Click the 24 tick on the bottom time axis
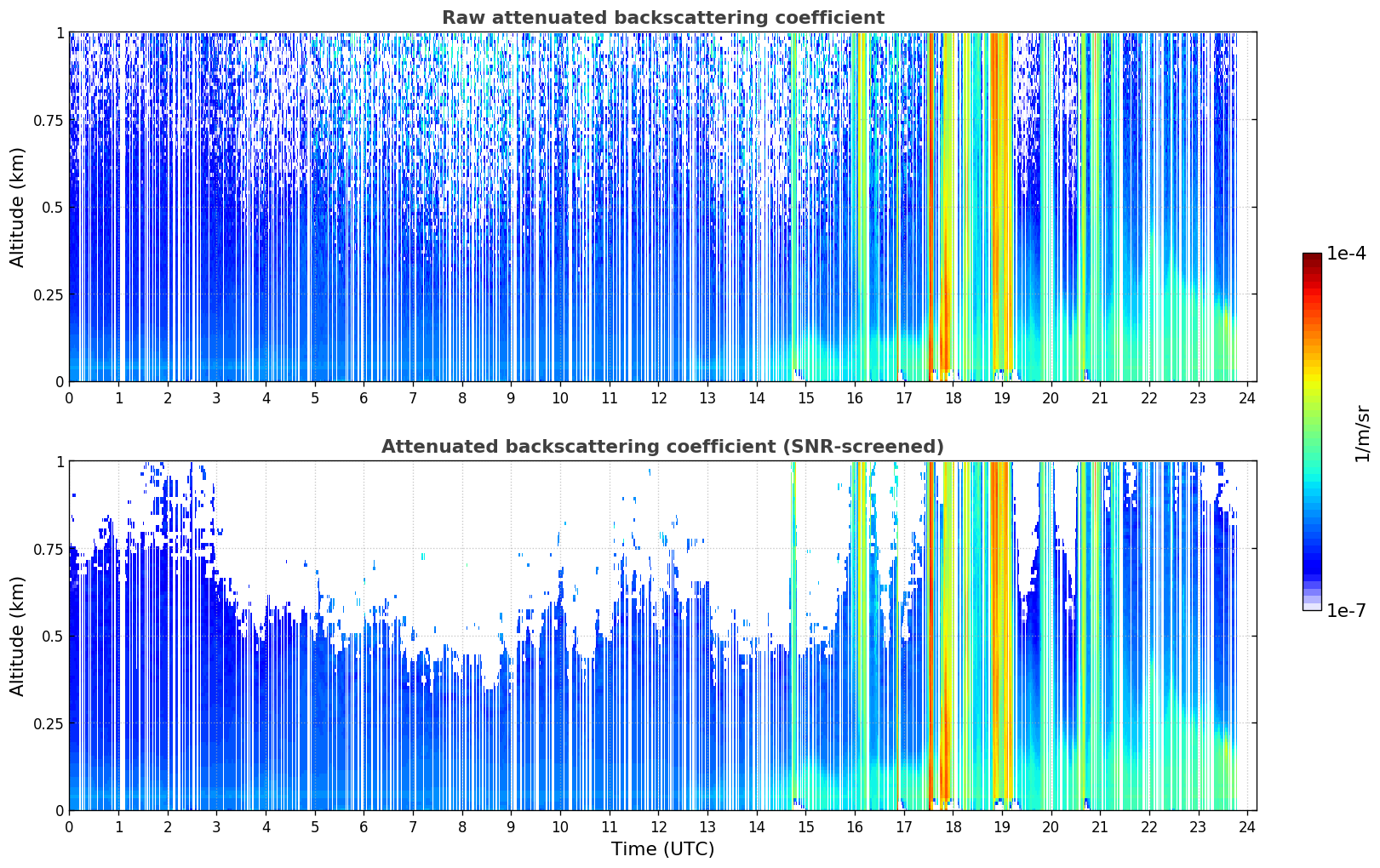The height and width of the screenshot is (868, 1380). tap(1247, 826)
